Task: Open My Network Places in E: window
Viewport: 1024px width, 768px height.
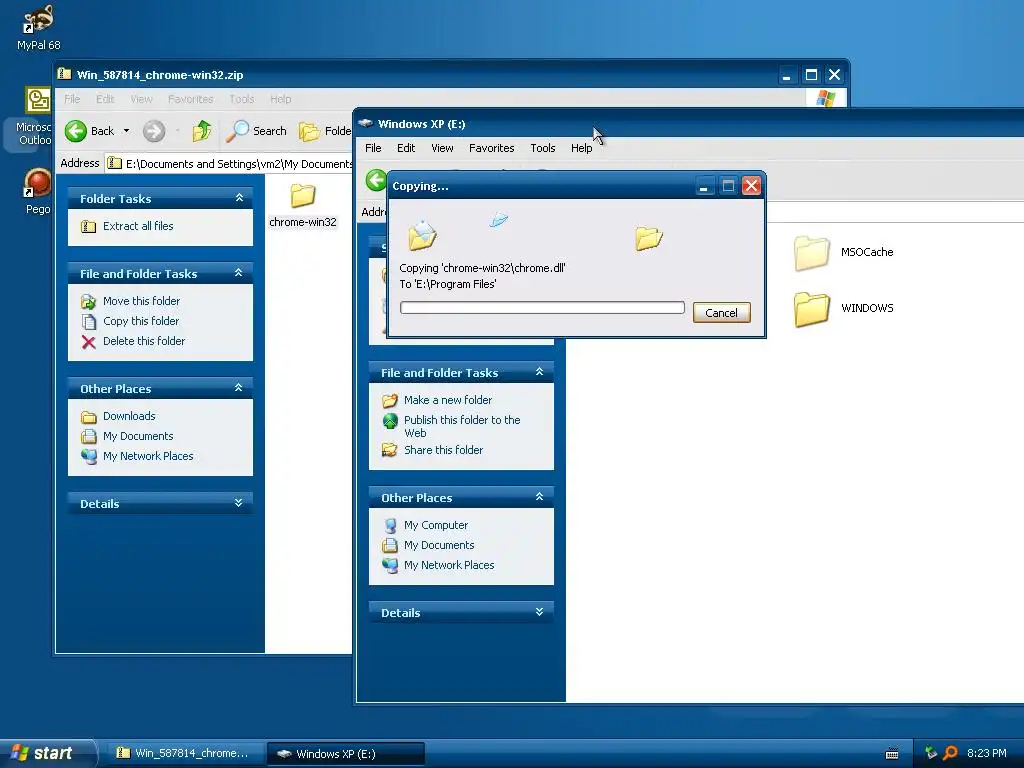Action: (x=438, y=566)
